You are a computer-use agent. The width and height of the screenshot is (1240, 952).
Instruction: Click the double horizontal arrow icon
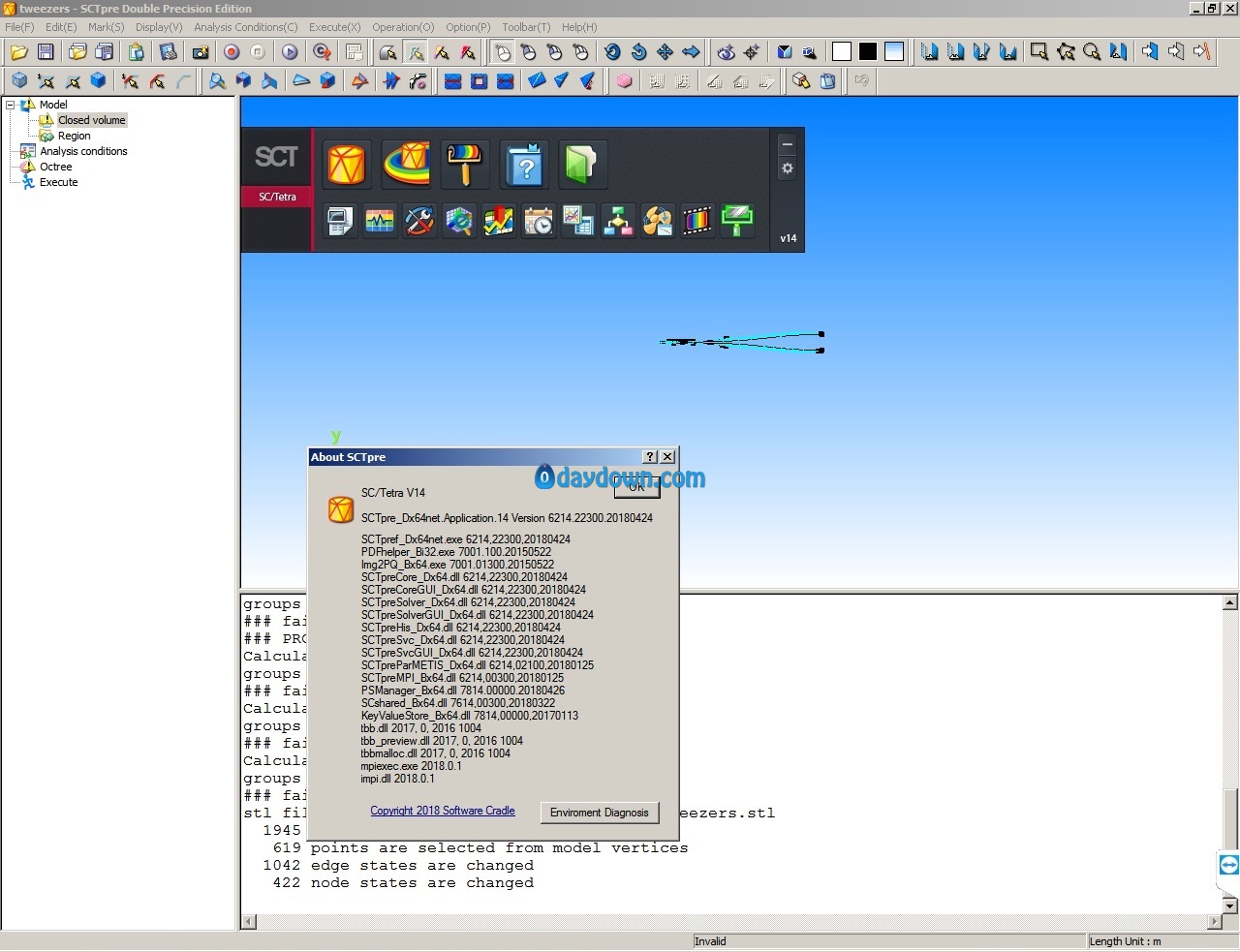click(691, 52)
